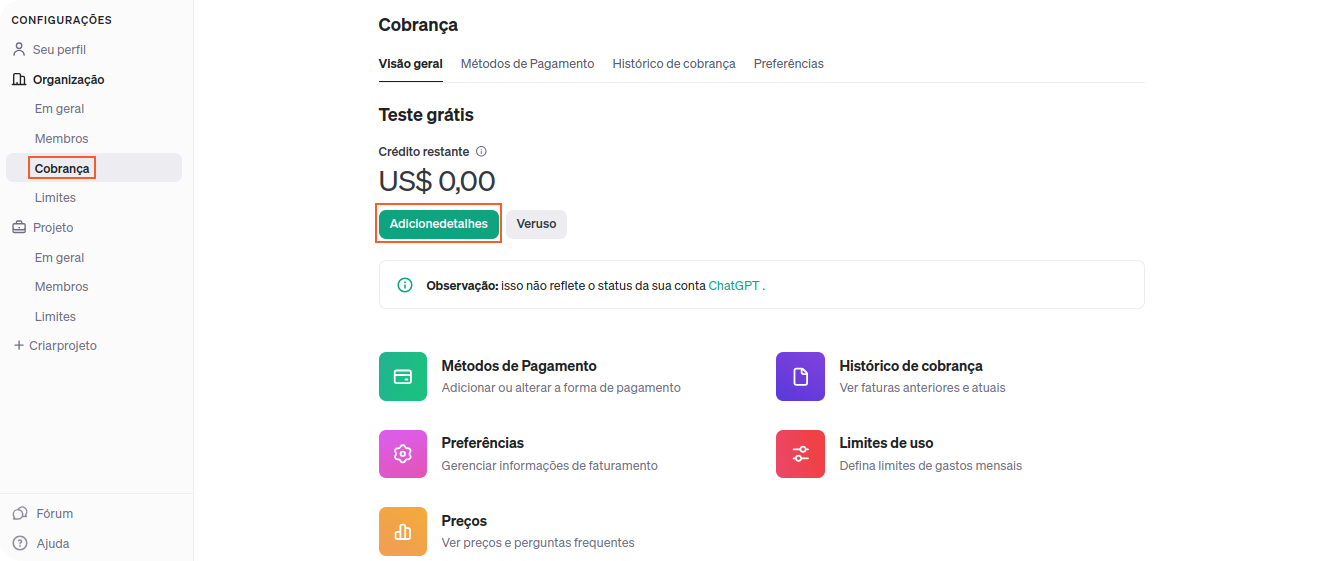Open the Preferências card title

click(483, 443)
